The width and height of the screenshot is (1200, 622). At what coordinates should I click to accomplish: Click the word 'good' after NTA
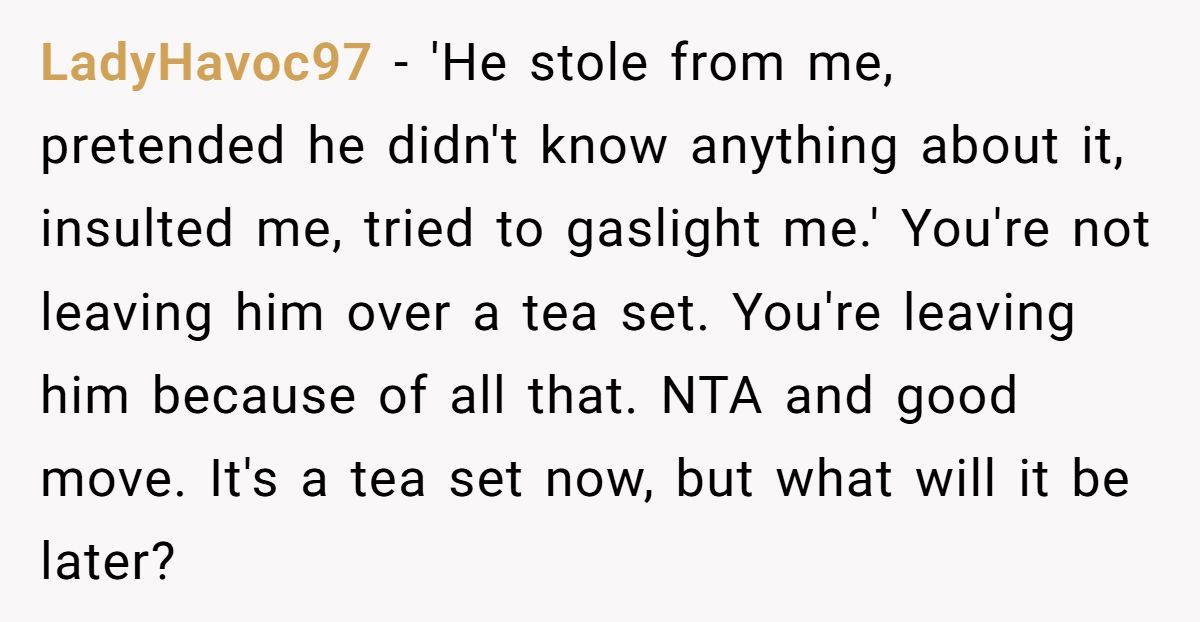955,397
